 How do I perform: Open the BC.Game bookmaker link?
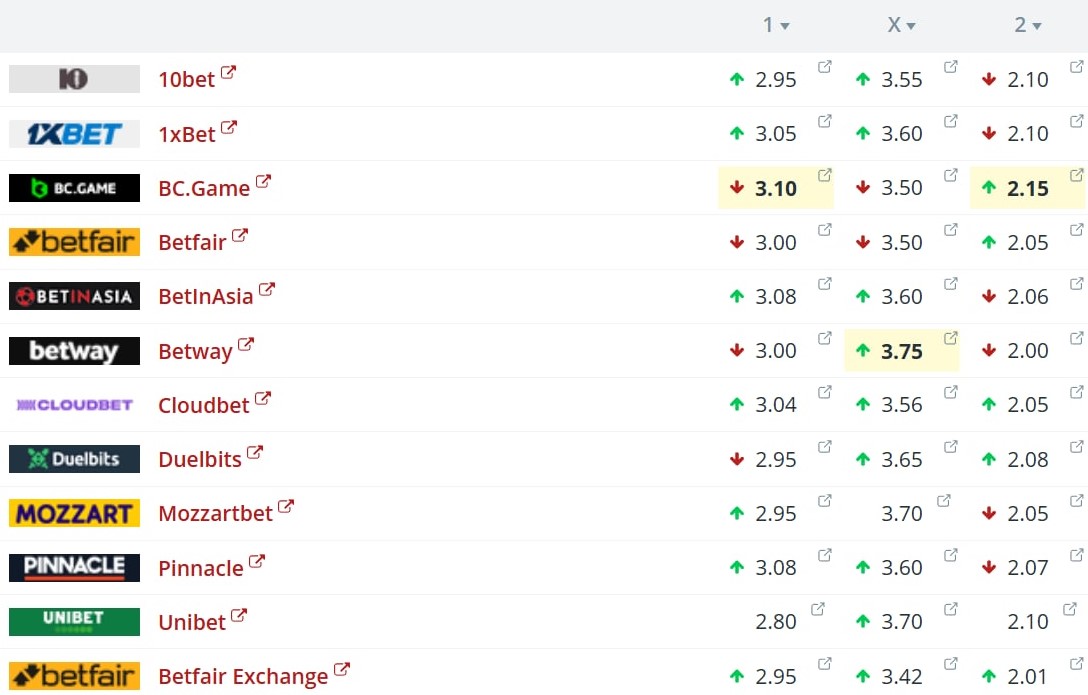point(214,187)
